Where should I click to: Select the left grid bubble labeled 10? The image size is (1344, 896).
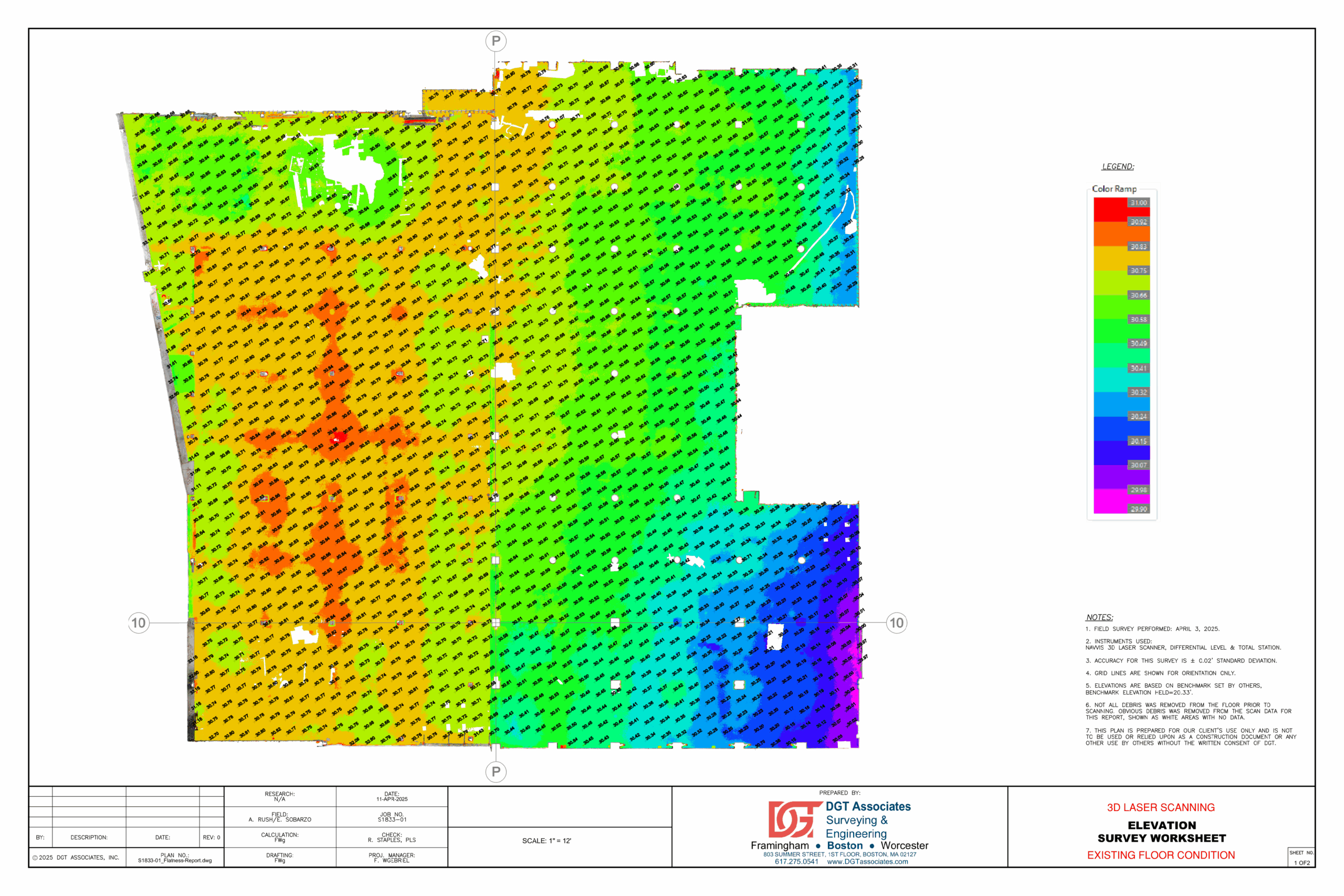tap(139, 623)
